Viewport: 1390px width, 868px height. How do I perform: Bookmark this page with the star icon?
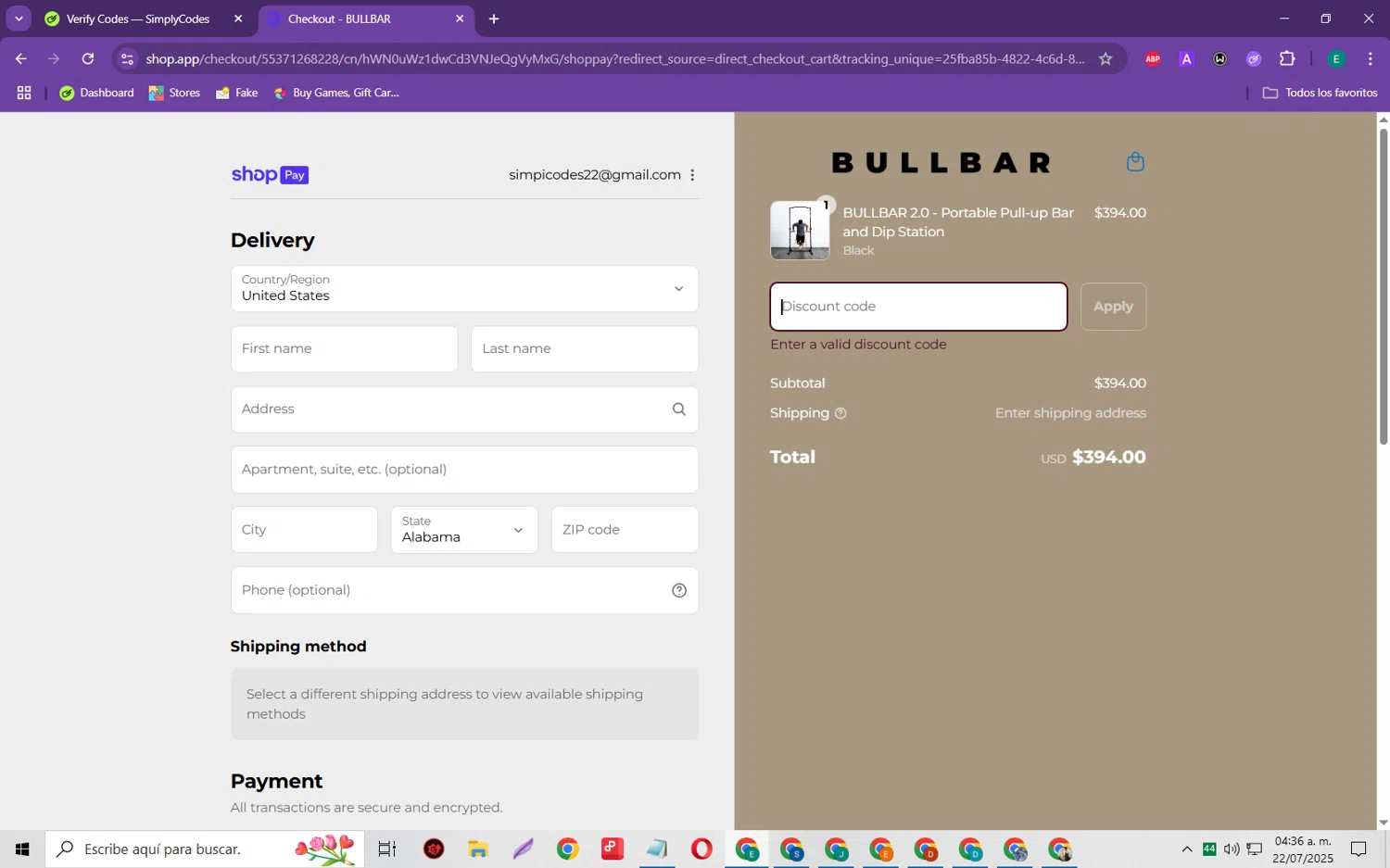pyautogui.click(x=1106, y=58)
